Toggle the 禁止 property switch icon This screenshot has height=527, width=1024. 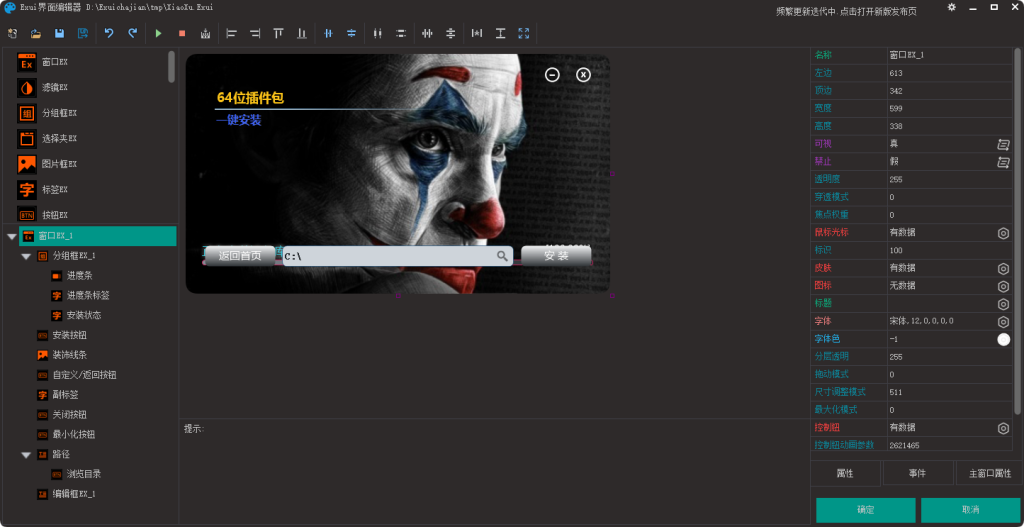pyautogui.click(x=1003, y=161)
